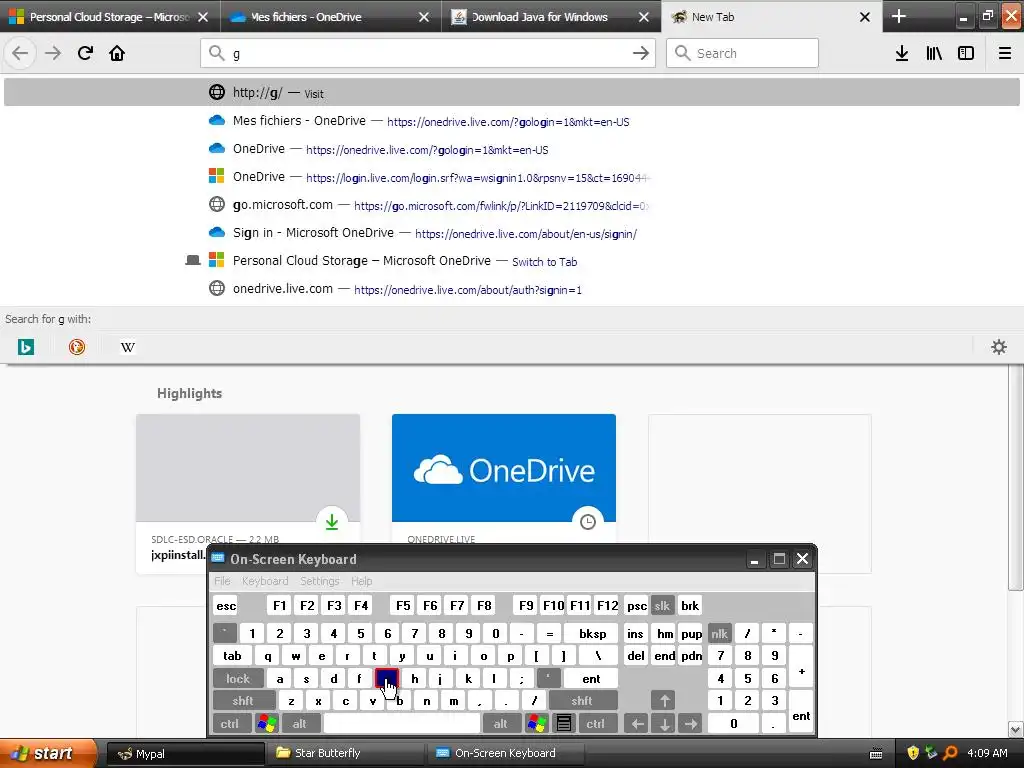Viewport: 1024px width, 768px height.
Task: Click the left arrow key on the on-screen keyboard
Action: pyautogui.click(x=637, y=724)
